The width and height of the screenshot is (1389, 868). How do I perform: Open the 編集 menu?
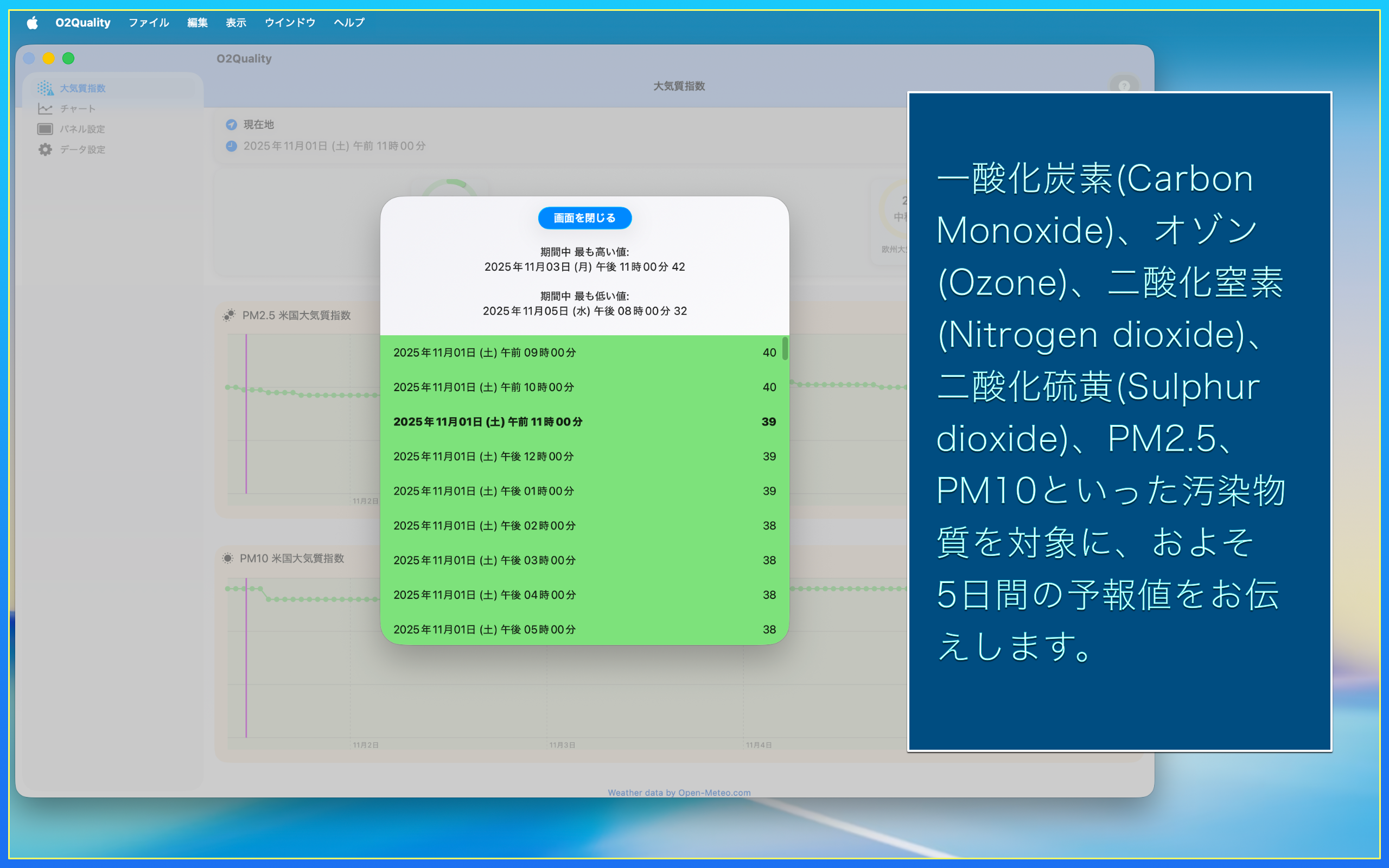[197, 22]
